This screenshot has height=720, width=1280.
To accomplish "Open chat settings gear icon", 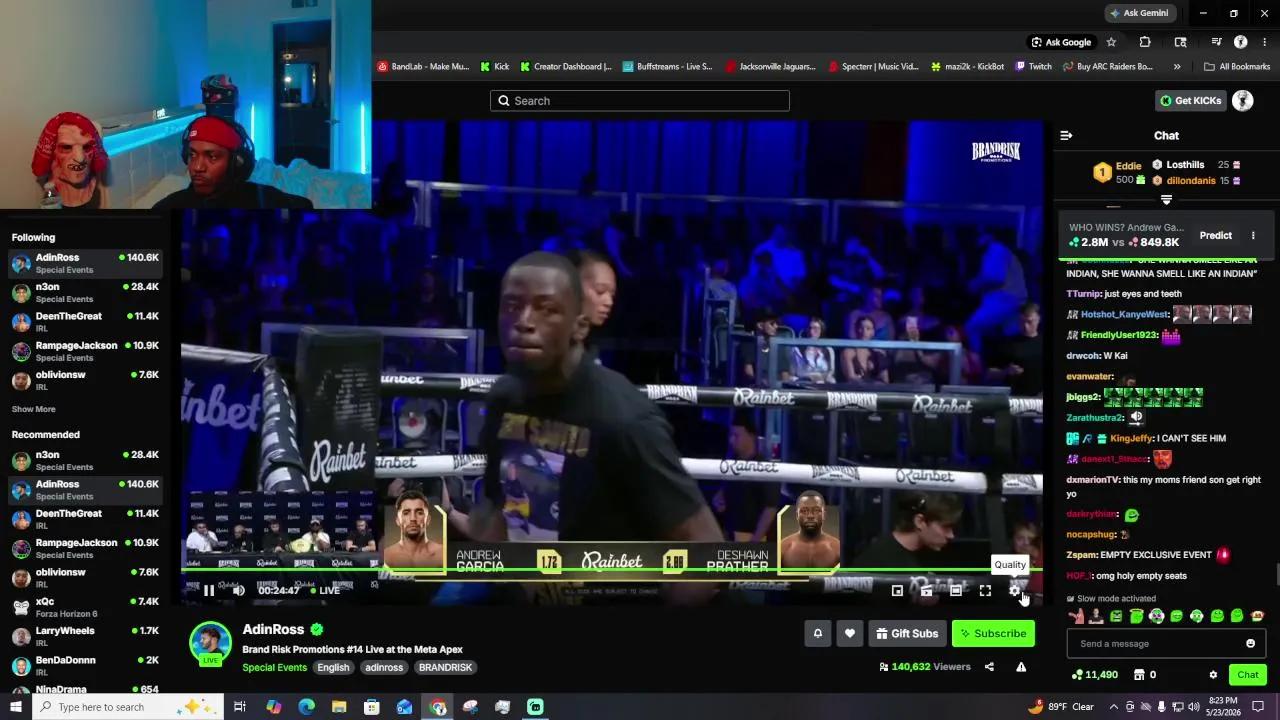I will click(1213, 675).
